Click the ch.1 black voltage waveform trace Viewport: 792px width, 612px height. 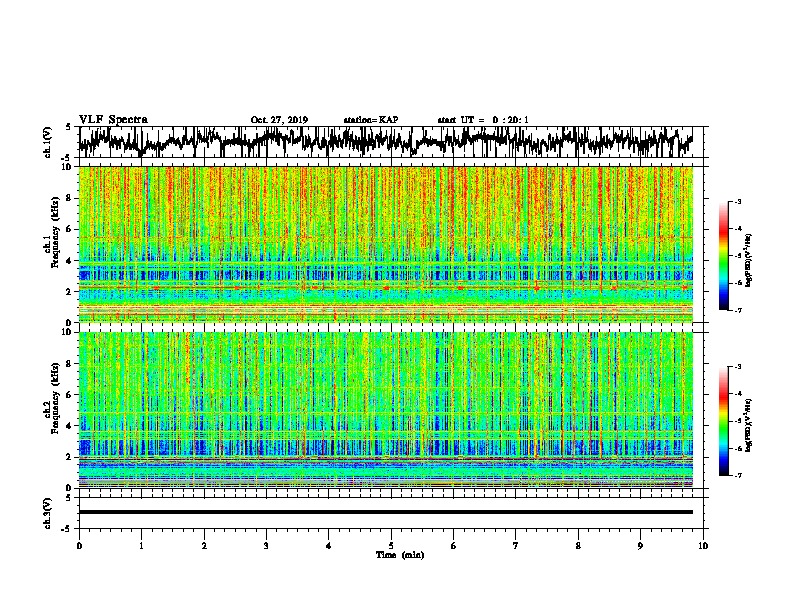pyautogui.click(x=385, y=142)
